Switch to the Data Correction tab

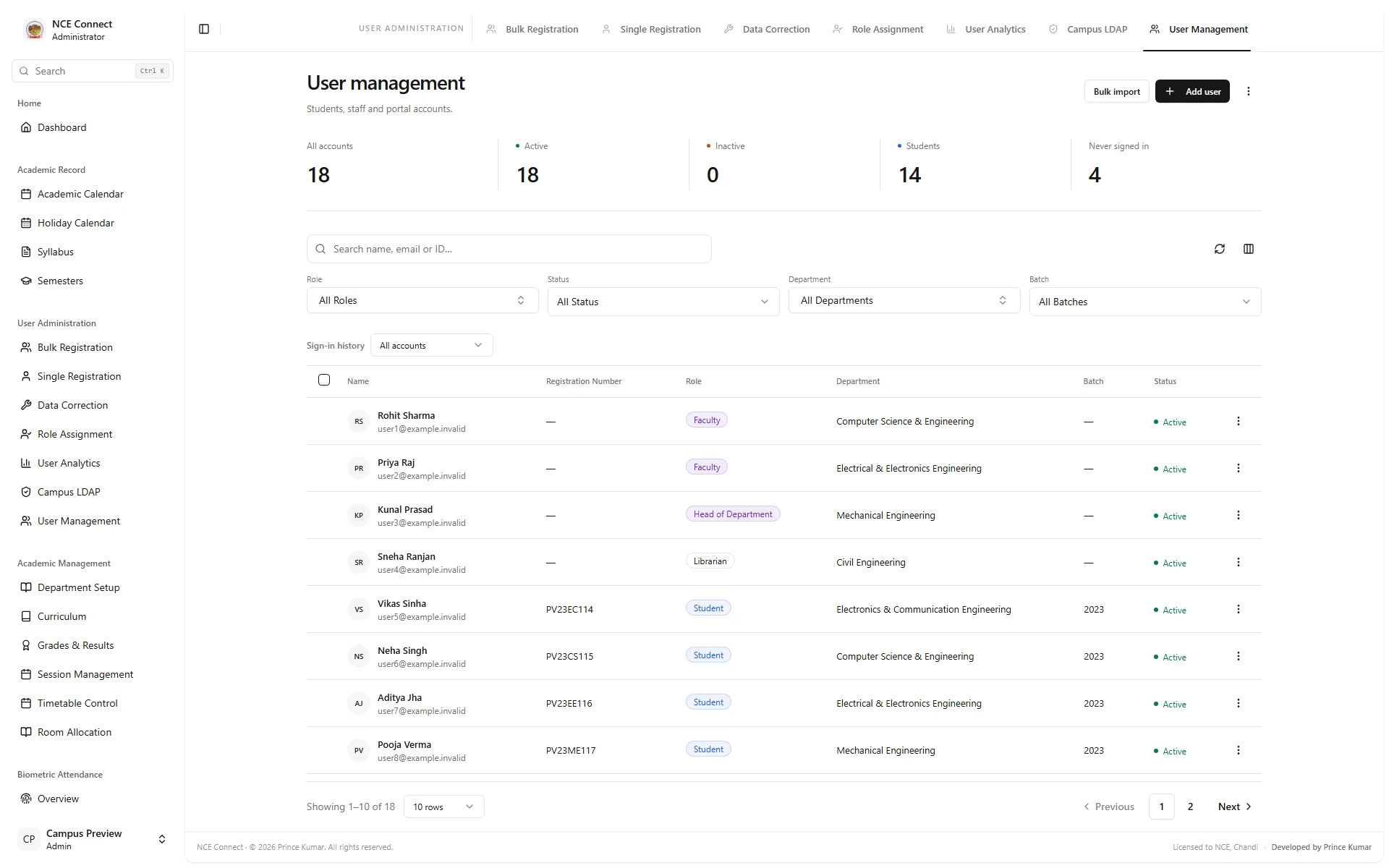[x=767, y=29]
